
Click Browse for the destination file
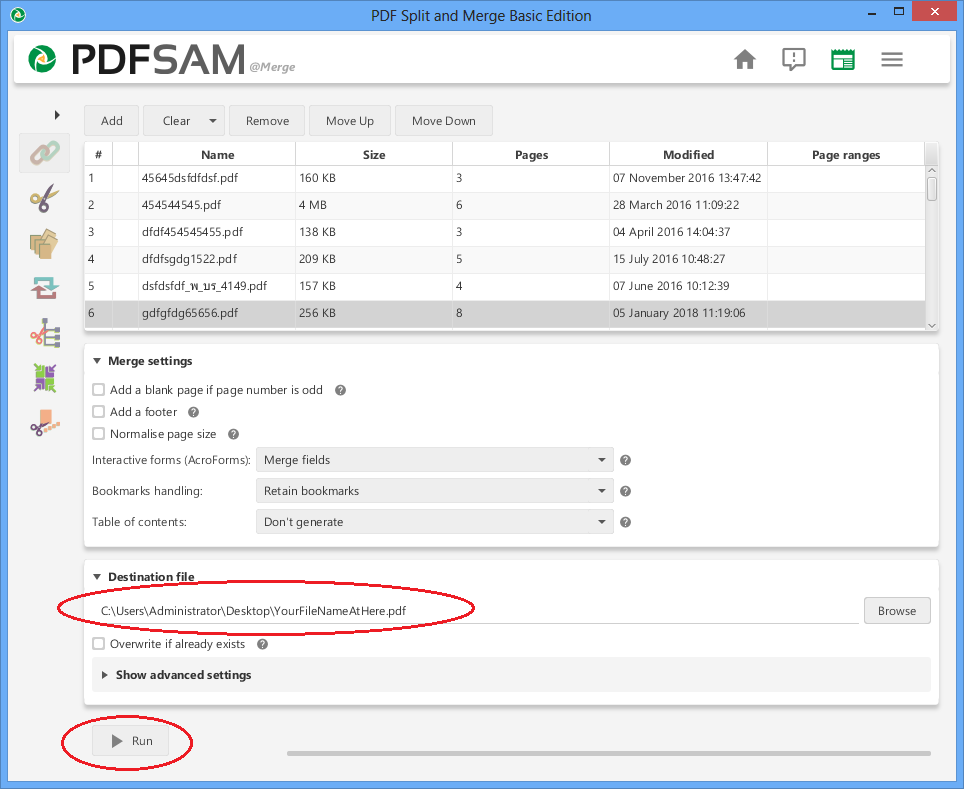[896, 610]
